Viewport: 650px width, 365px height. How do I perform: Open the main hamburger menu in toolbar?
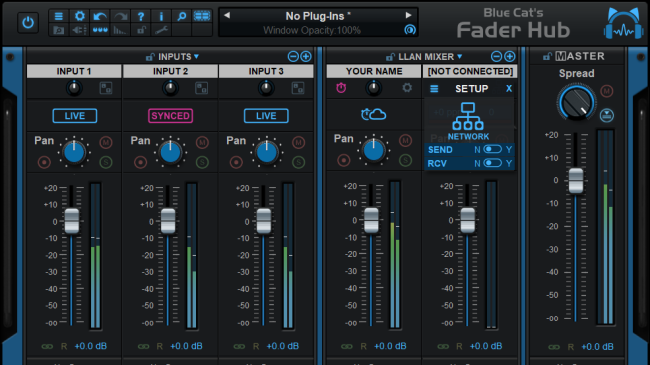pos(58,16)
